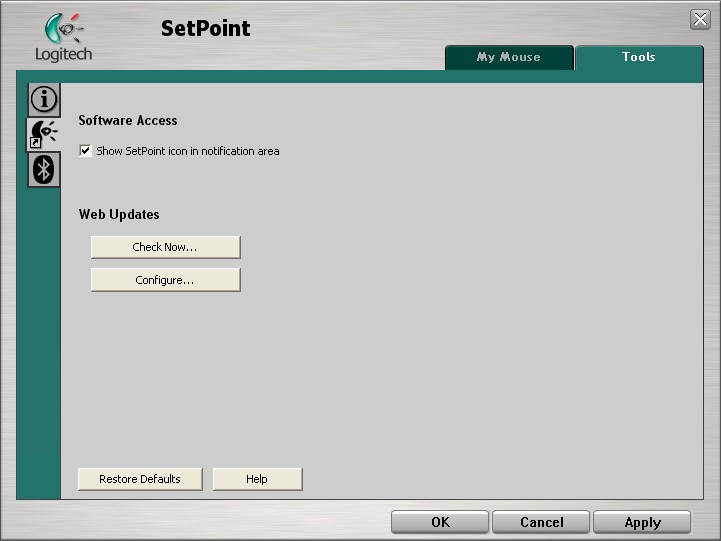The width and height of the screenshot is (721, 541).
Task: Open the information sidebar icon
Action: [44, 100]
